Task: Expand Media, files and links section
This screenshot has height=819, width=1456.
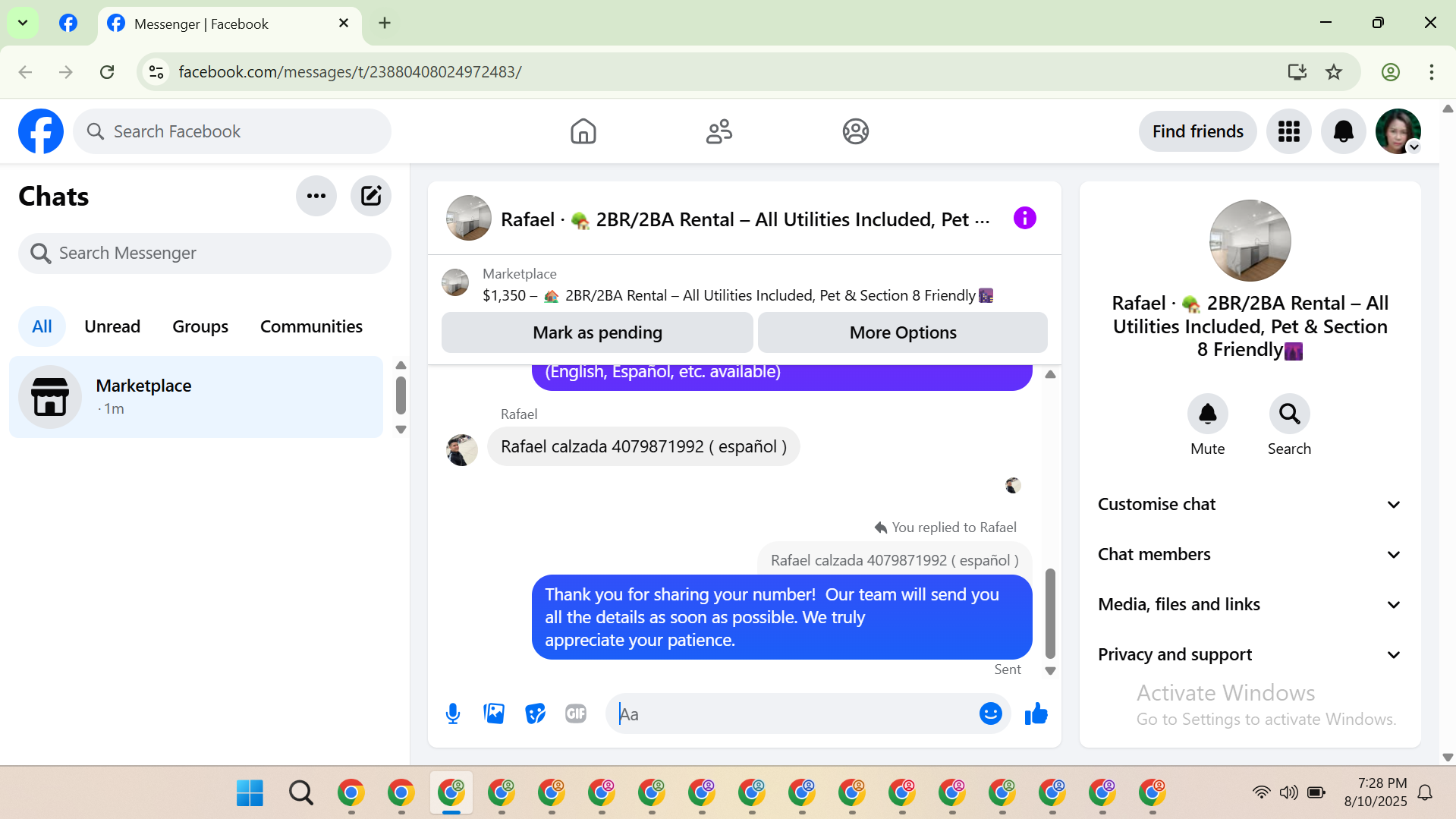Action: [x=1250, y=604]
